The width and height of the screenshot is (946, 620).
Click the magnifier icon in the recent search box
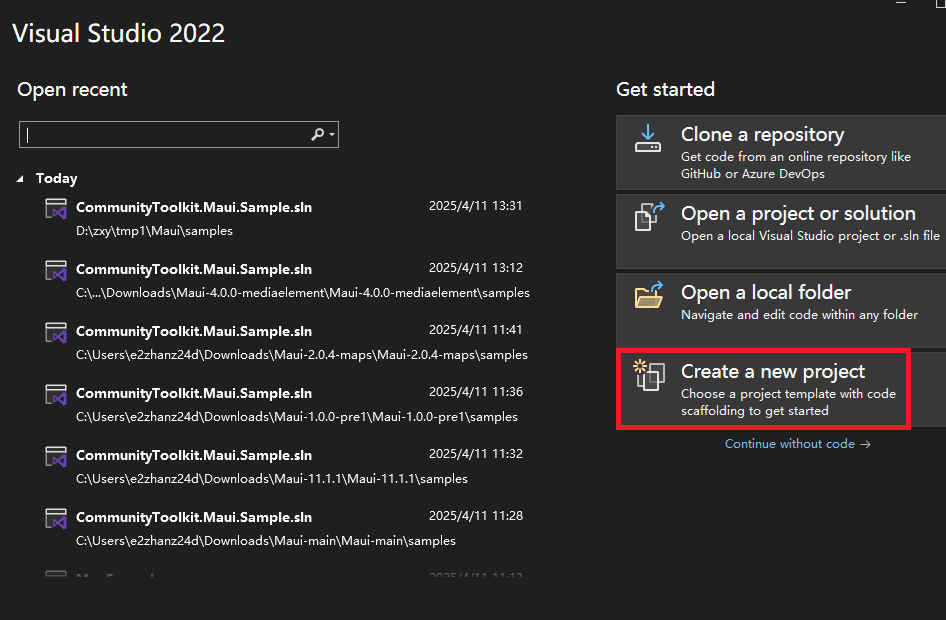click(317, 134)
